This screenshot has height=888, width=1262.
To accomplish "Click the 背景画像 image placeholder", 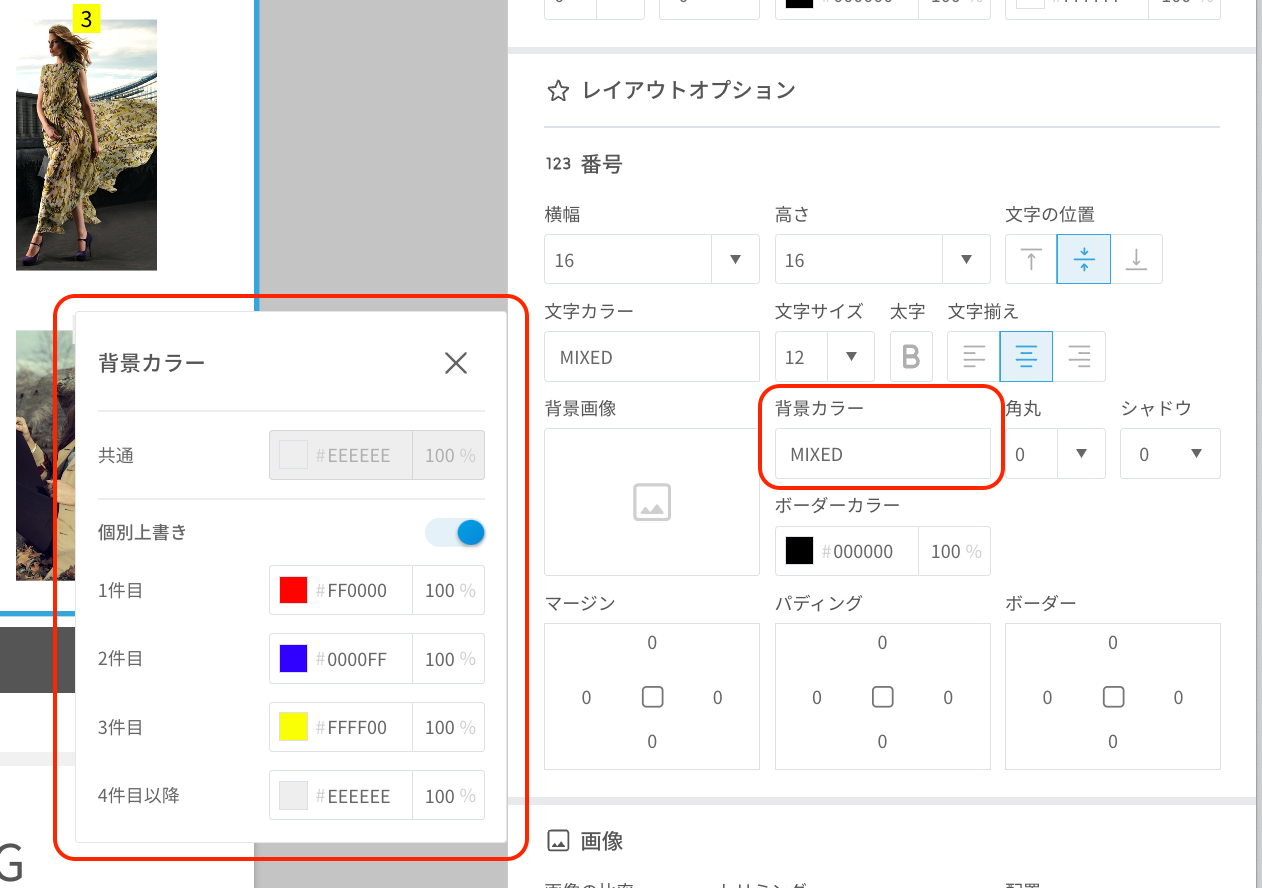I will 652,502.
